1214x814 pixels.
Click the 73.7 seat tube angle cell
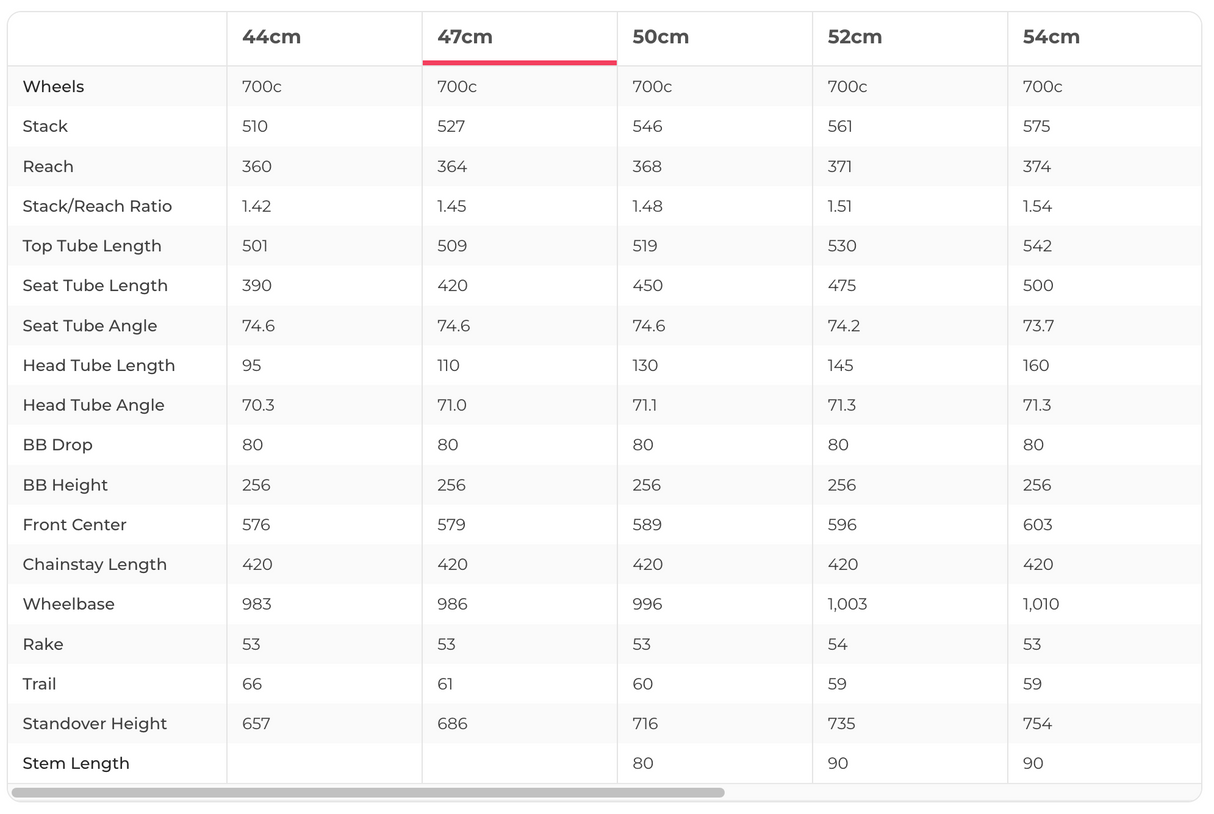click(1038, 326)
